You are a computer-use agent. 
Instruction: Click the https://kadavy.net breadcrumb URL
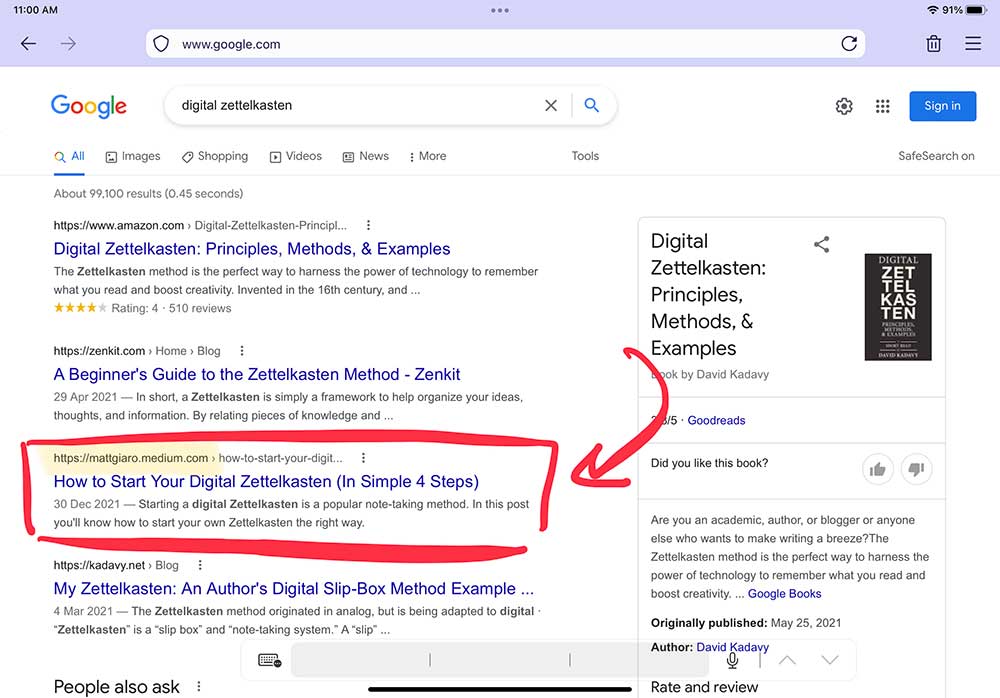[99, 565]
